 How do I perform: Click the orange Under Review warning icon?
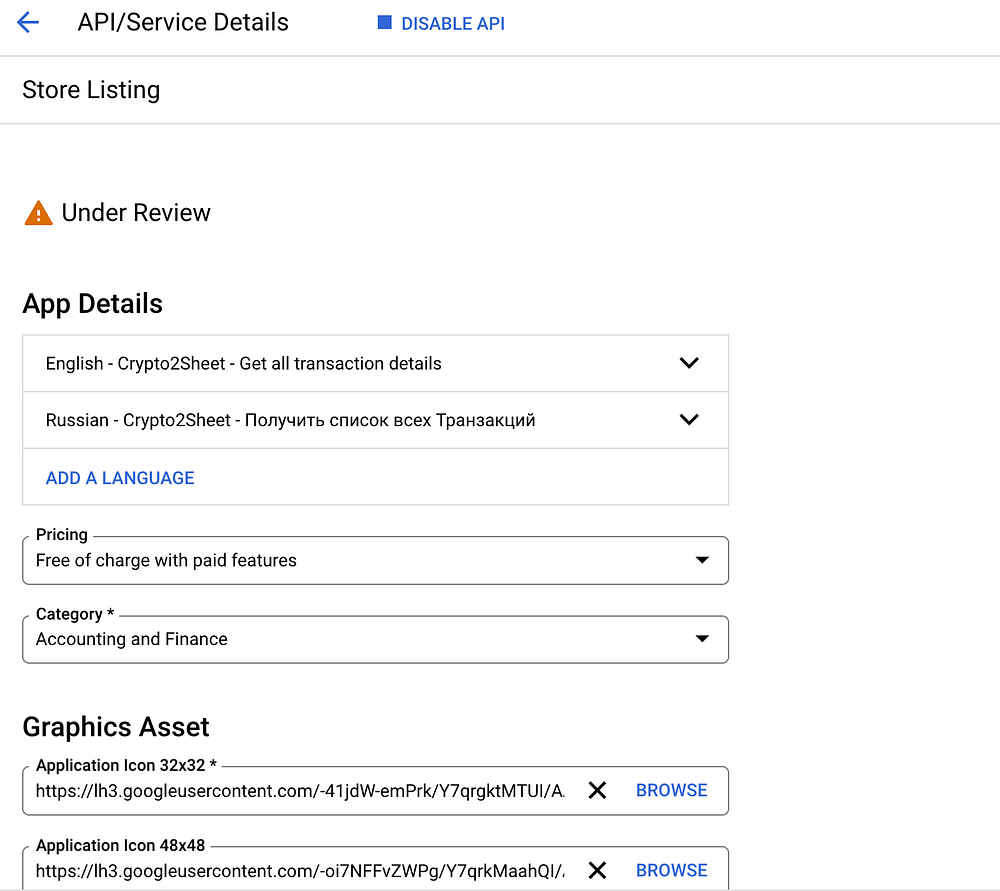coord(38,213)
